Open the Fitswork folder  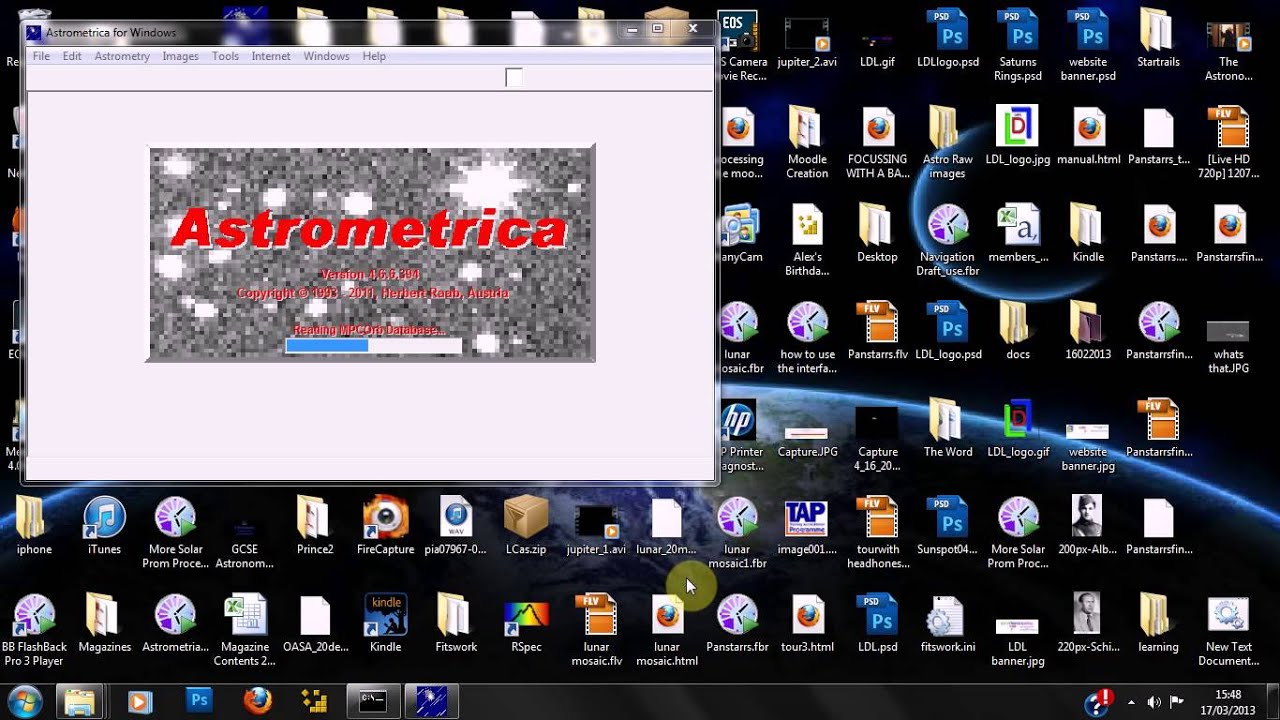[456, 624]
